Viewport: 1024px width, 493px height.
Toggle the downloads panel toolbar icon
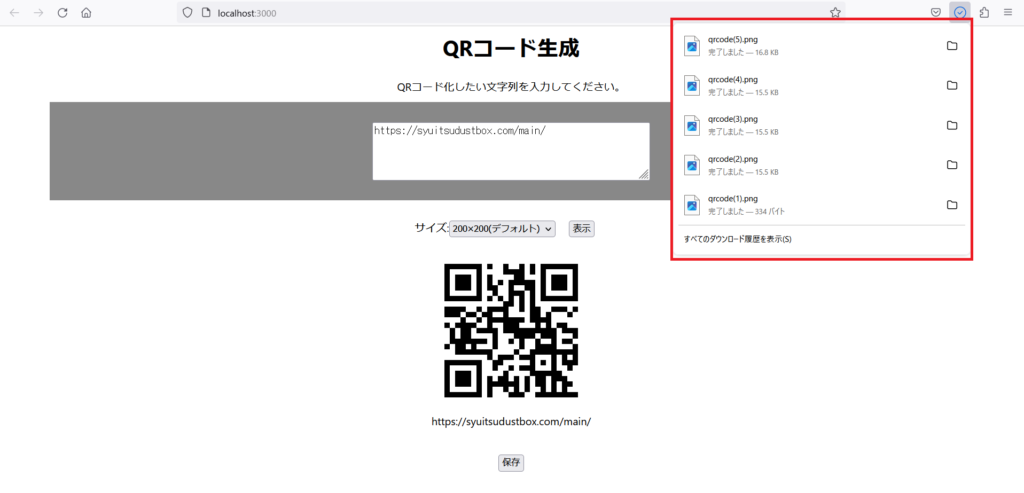(959, 12)
